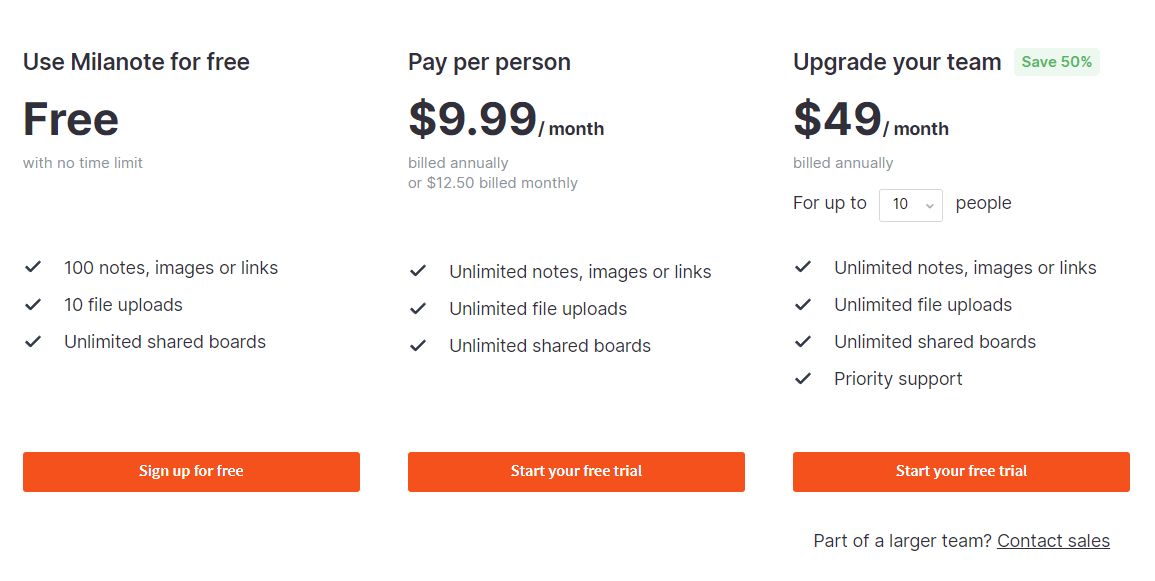Click checkmark by Pay per person Unlimited file uploads

pyautogui.click(x=418, y=308)
